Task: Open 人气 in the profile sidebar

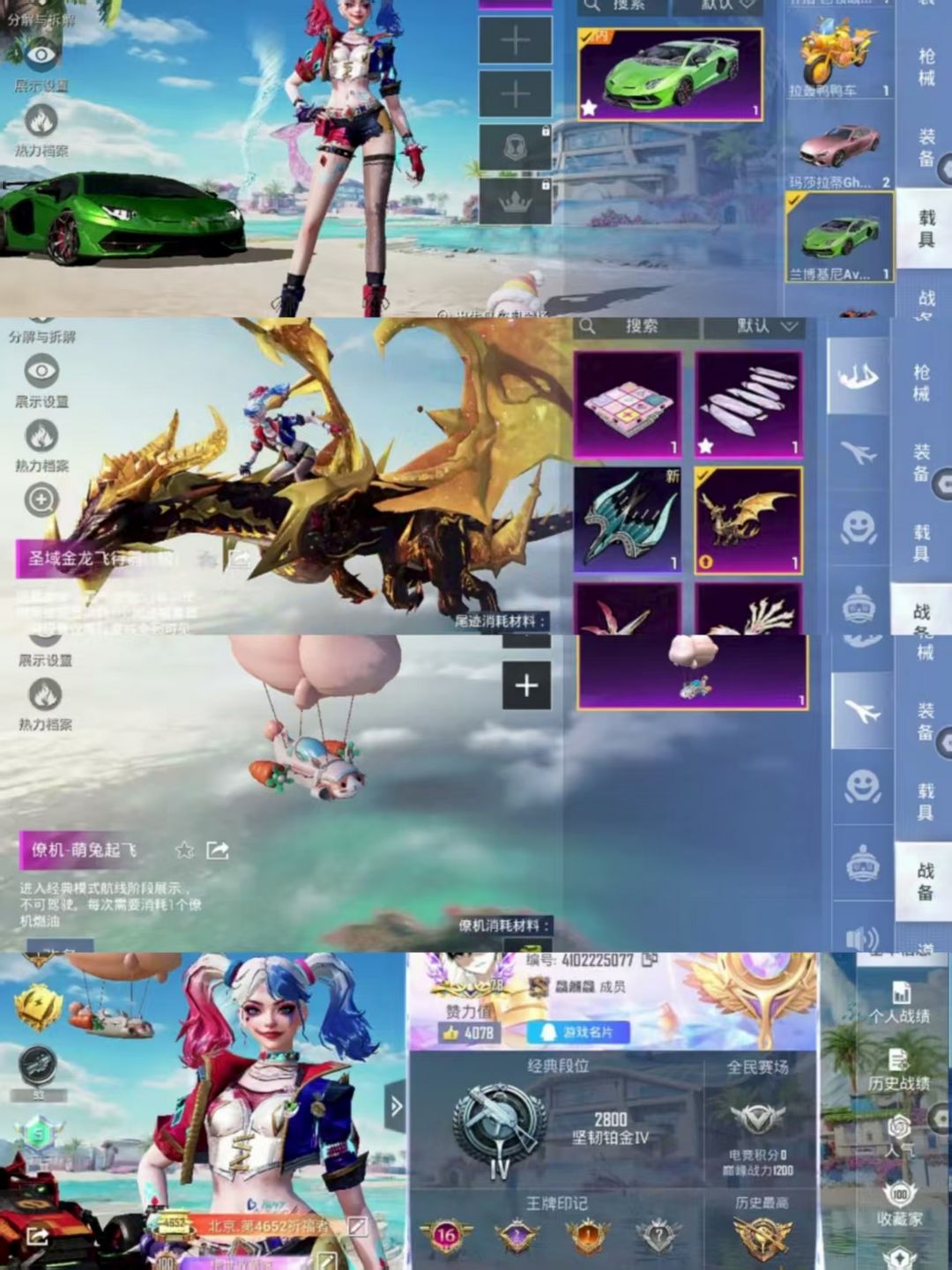Action: pos(899,1138)
